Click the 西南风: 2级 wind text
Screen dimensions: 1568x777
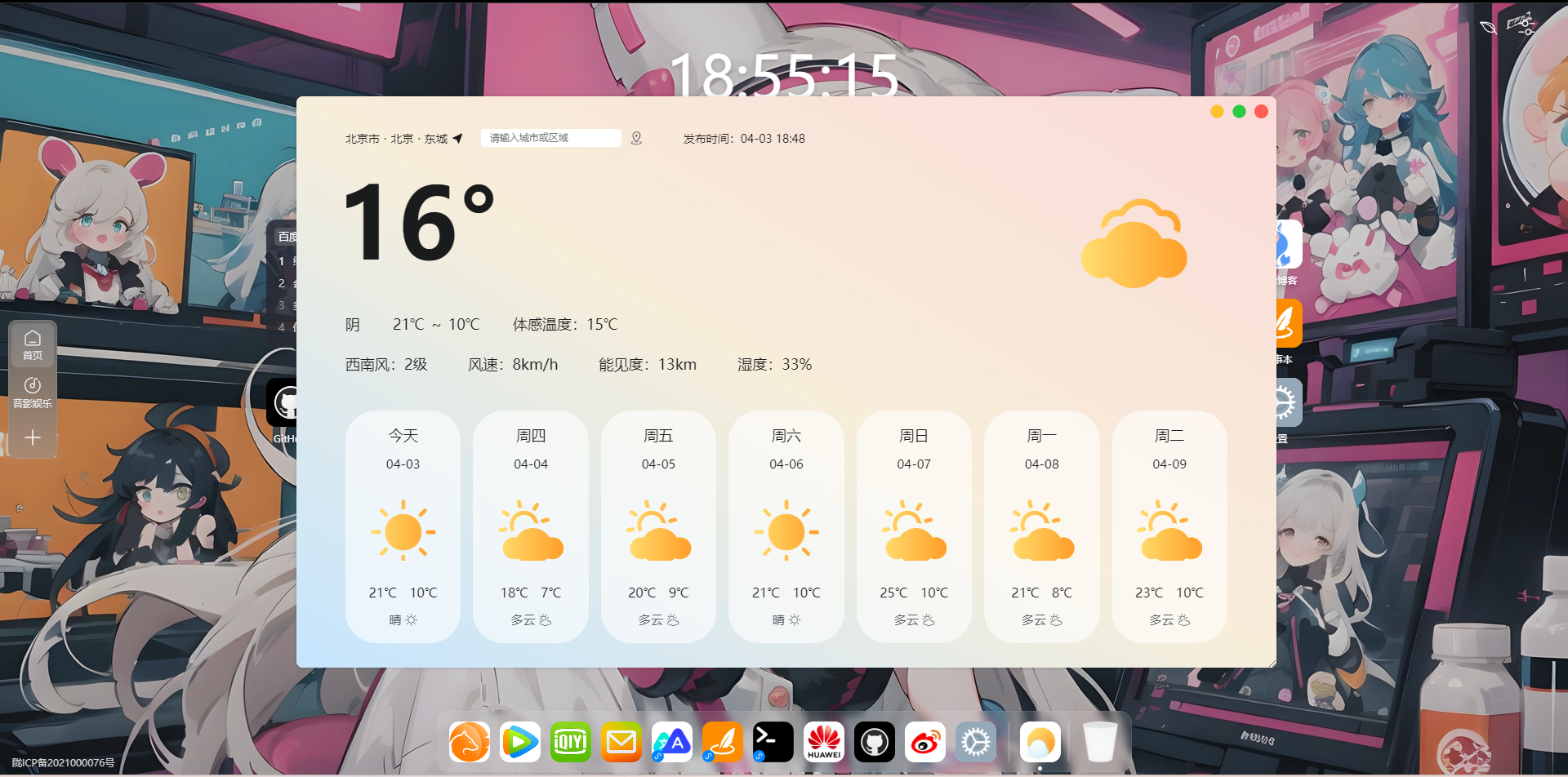tap(386, 365)
